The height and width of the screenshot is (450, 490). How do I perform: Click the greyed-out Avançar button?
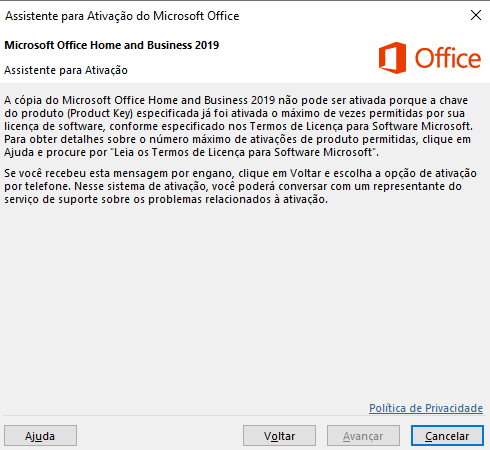coord(363,436)
